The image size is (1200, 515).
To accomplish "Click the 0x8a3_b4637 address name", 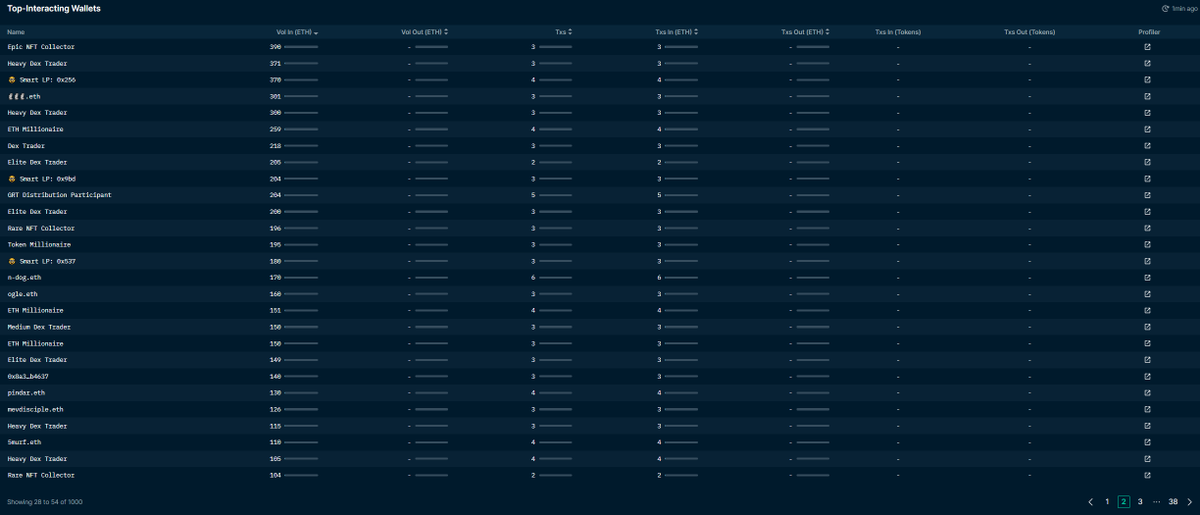I will 28,377.
